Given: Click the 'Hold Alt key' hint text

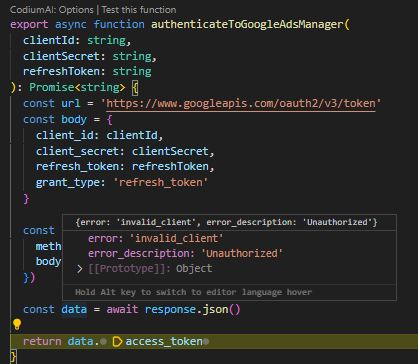Looking at the screenshot, I should point(193,293).
